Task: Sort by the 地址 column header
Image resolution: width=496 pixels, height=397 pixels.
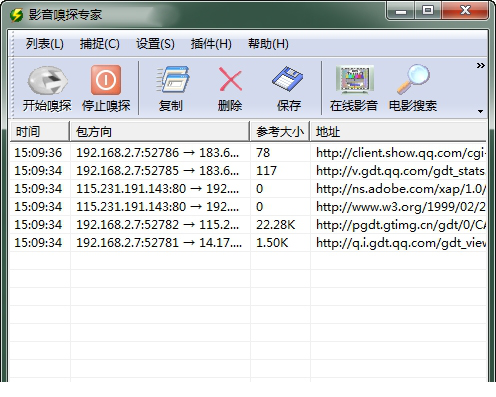Action: [x=398, y=132]
